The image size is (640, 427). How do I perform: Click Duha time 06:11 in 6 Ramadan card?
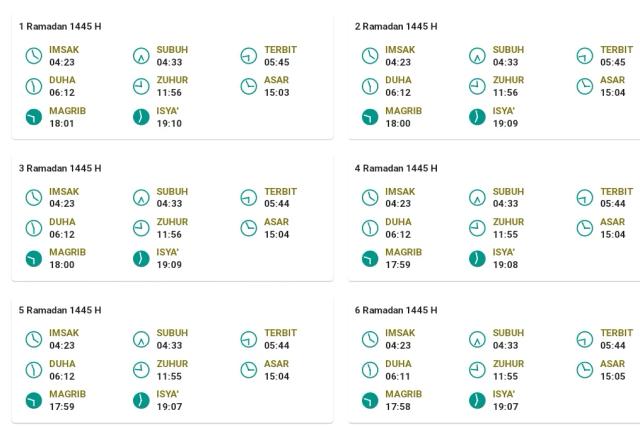pyautogui.click(x=398, y=376)
